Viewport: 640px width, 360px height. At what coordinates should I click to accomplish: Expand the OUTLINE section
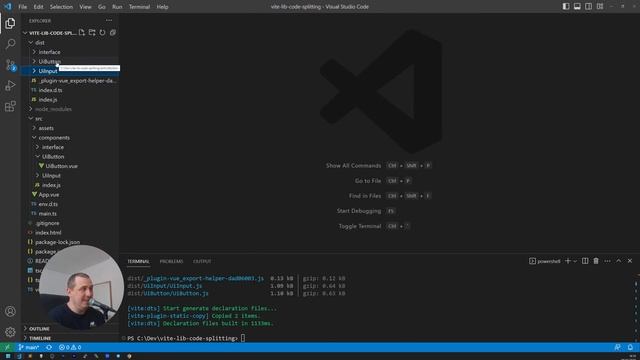pos(70,329)
